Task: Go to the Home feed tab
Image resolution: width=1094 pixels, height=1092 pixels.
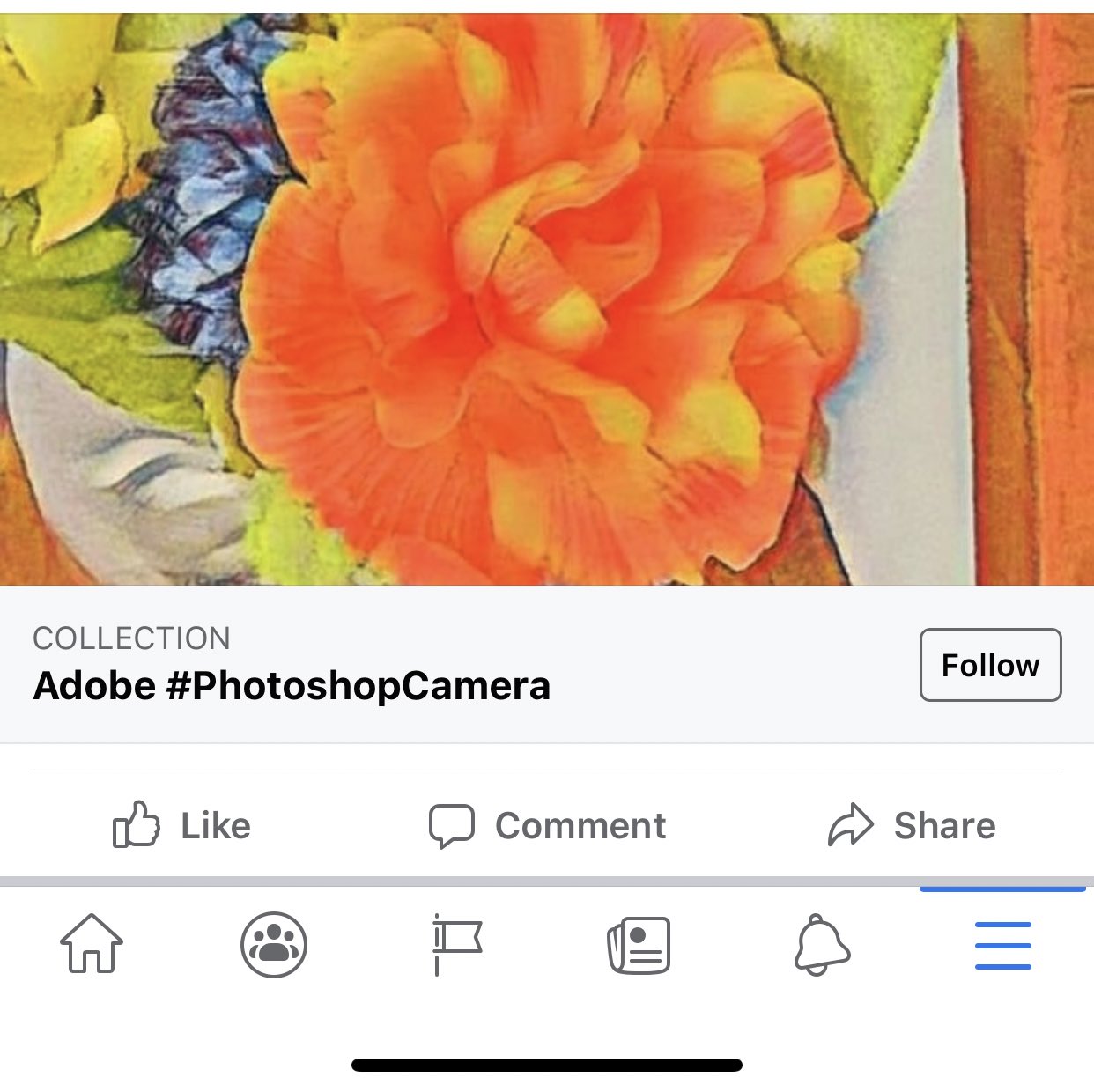Action: pos(92,944)
